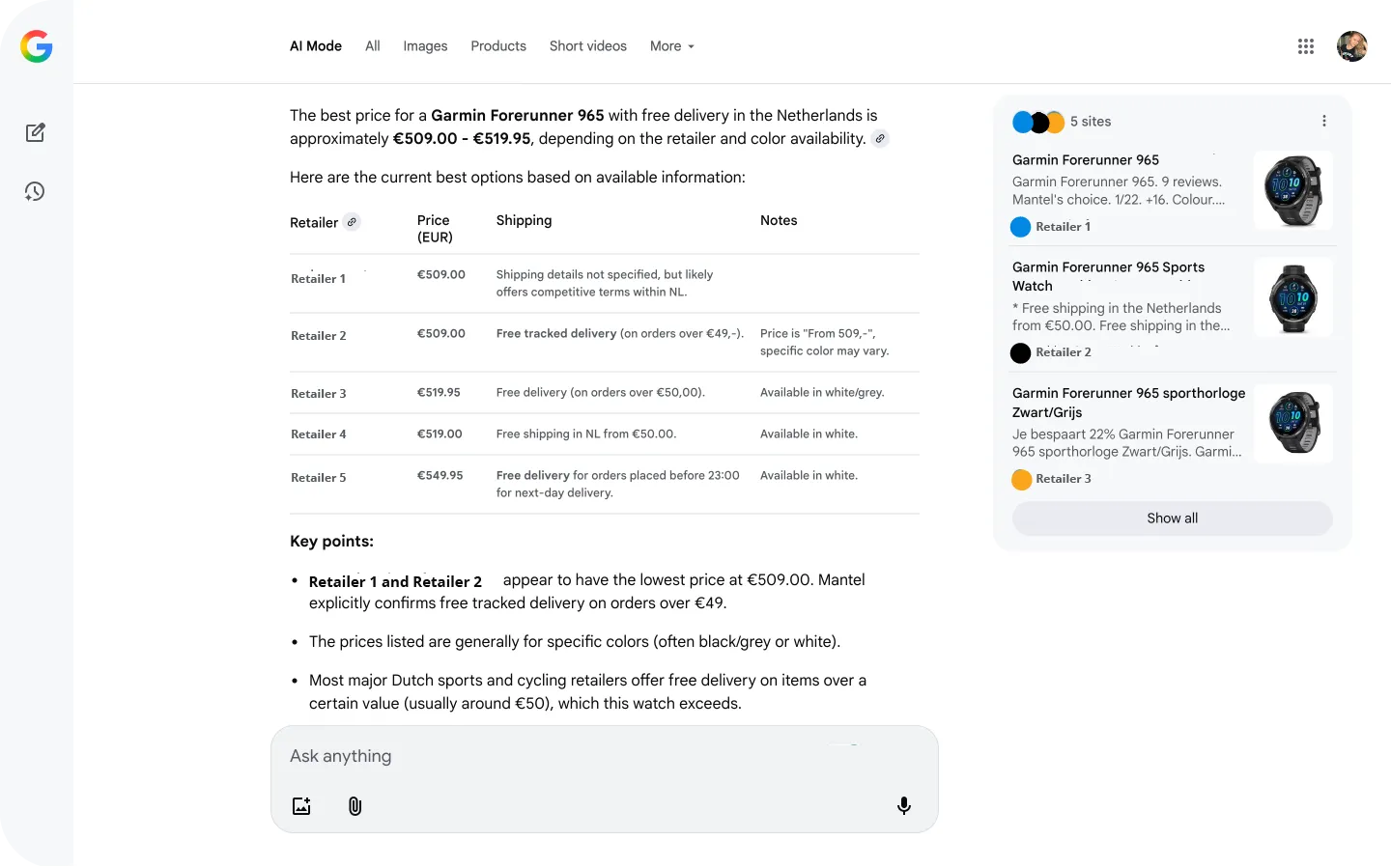This screenshot has width=1391, height=868.
Task: Open the Garmin Forerunner 965 Sports Watch result
Action: pyautogui.click(x=1108, y=276)
